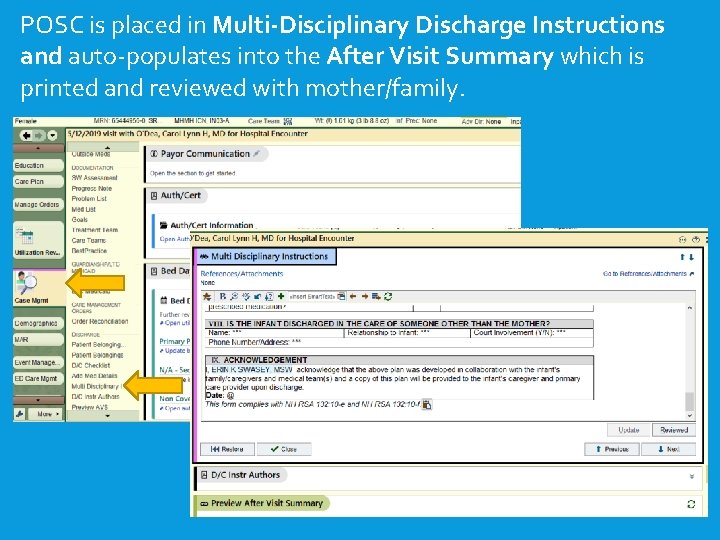Viewport: 720px width, 540px height.
Task: Click the Reviewed button
Action: pos(674,430)
